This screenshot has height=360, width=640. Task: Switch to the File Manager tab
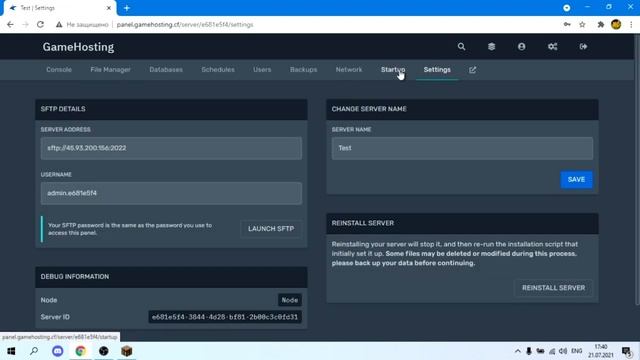[x=110, y=70]
